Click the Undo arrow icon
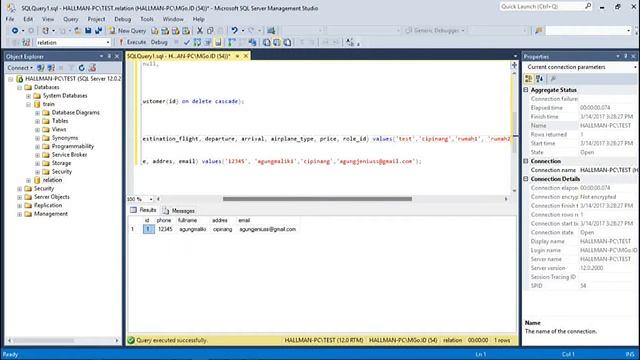This screenshot has height=360, width=640. pos(234,31)
